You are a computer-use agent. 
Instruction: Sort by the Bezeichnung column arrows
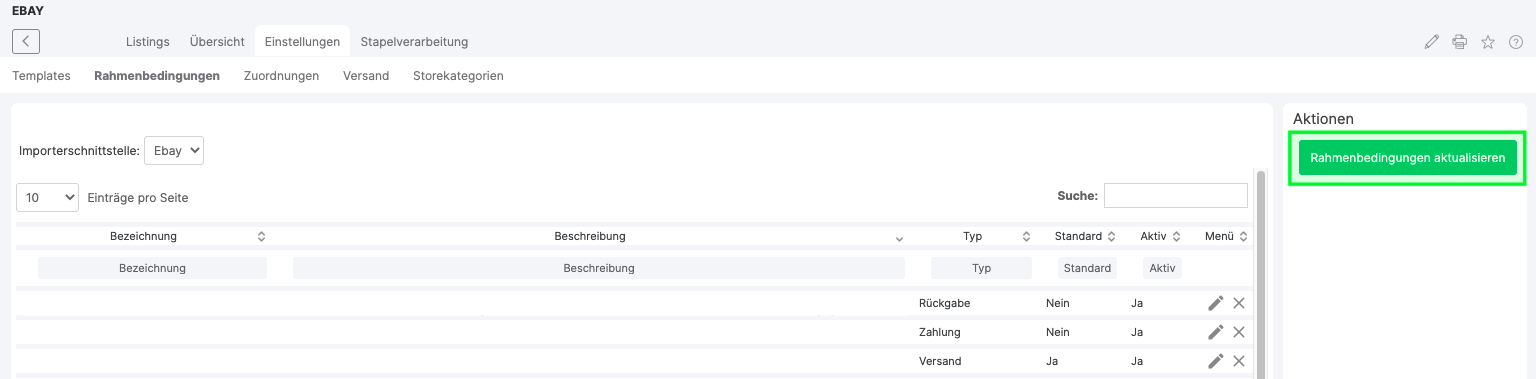[x=262, y=237]
